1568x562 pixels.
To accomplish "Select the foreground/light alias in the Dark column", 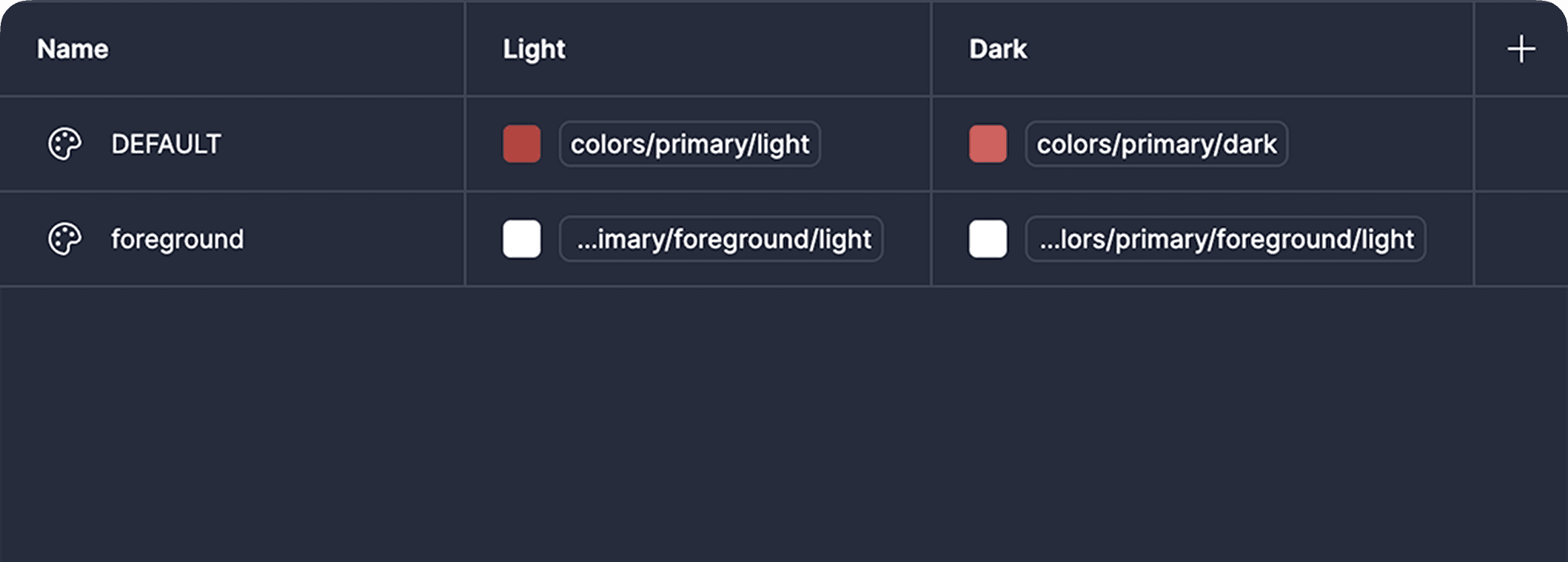I will coord(1224,238).
